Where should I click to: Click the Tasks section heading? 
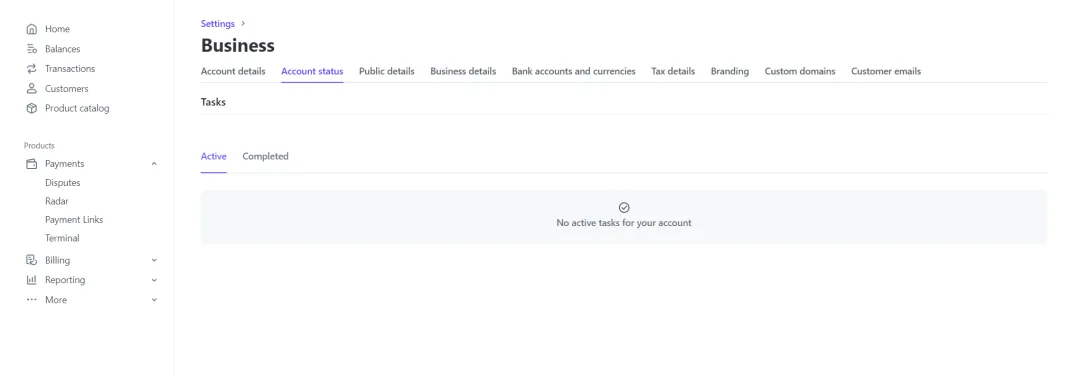point(213,102)
